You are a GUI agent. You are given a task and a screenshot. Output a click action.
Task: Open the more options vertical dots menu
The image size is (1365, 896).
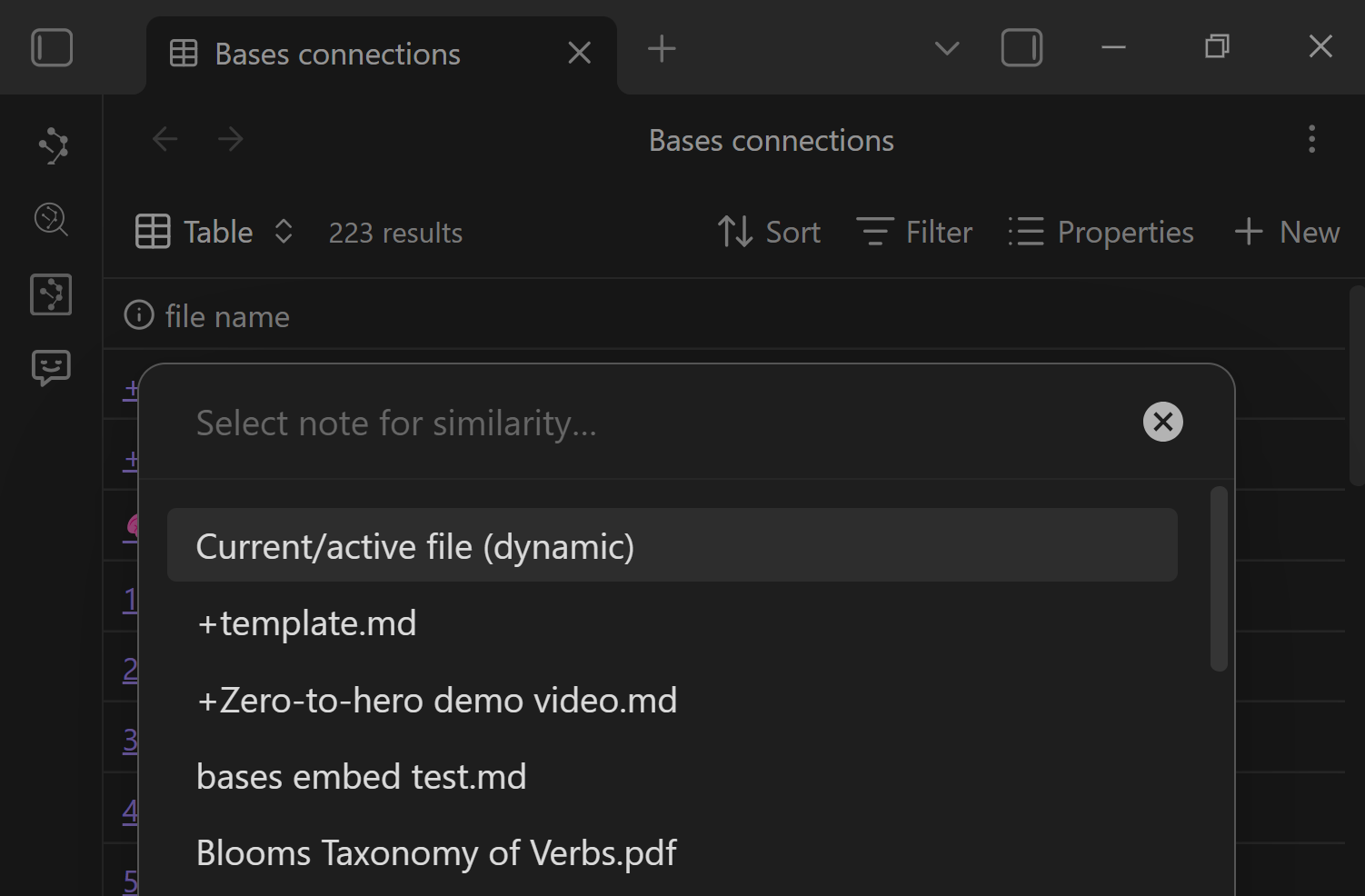(x=1311, y=140)
